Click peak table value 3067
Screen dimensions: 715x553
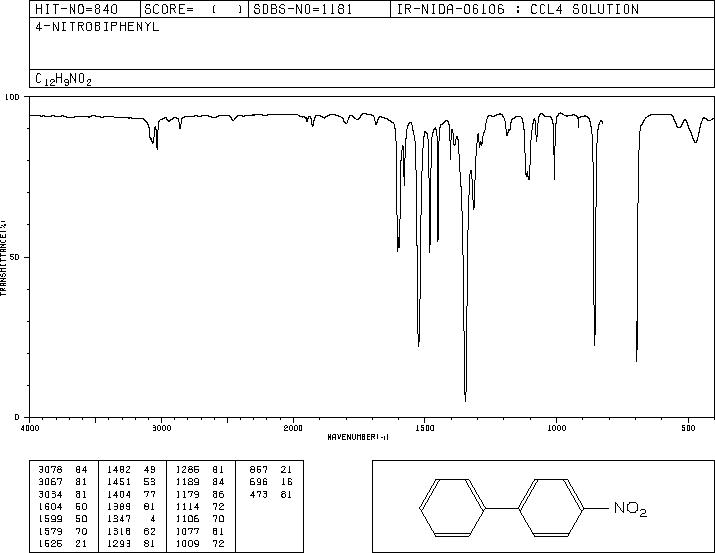50,482
